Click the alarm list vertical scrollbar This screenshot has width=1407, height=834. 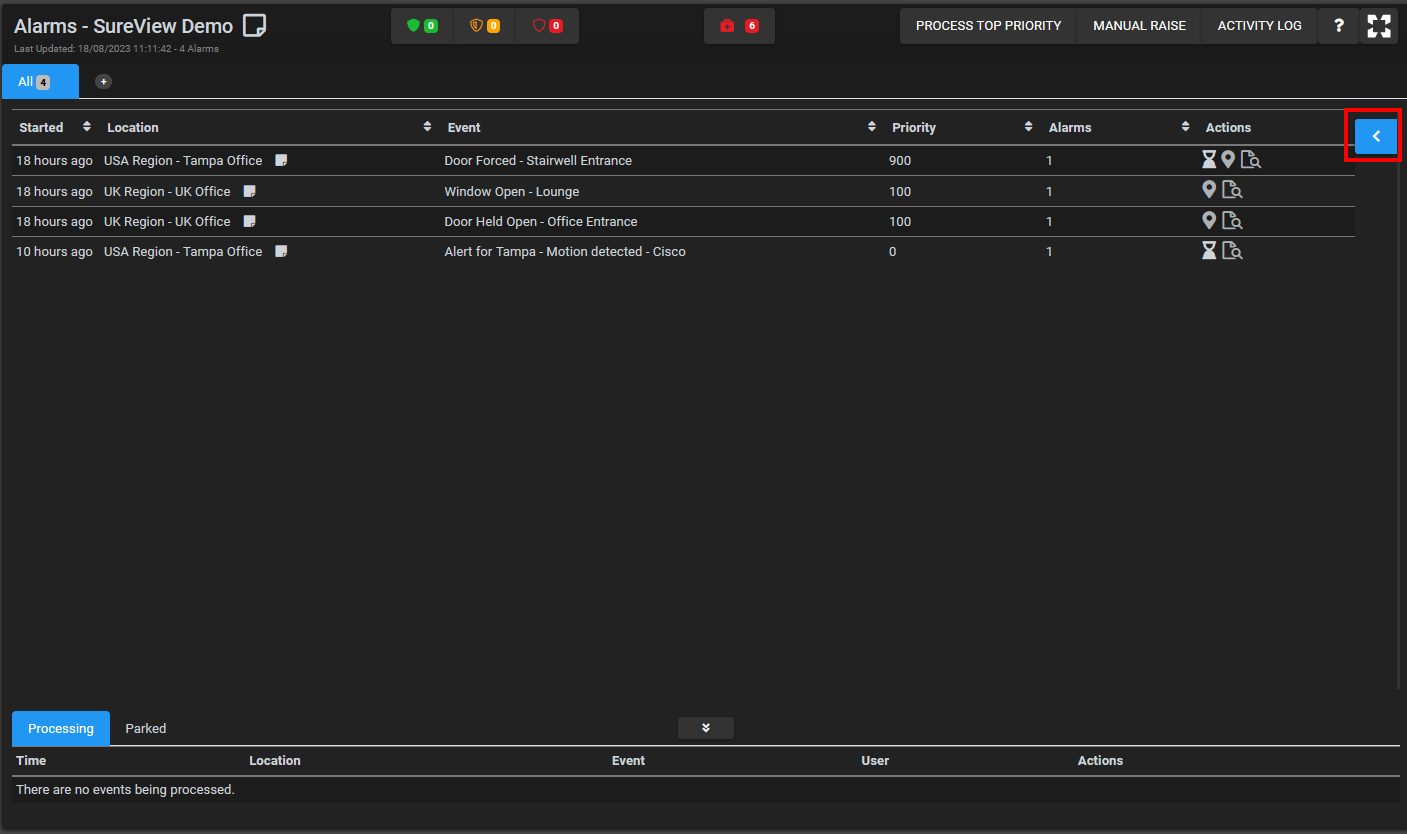pos(1399,400)
